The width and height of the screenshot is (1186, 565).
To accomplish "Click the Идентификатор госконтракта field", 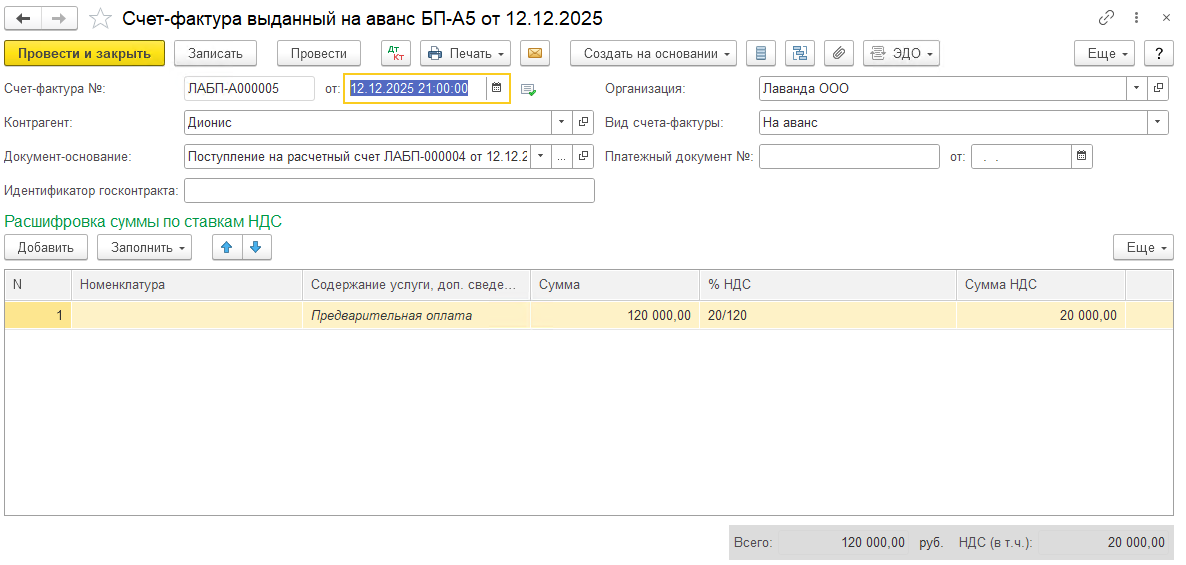I will coord(390,190).
